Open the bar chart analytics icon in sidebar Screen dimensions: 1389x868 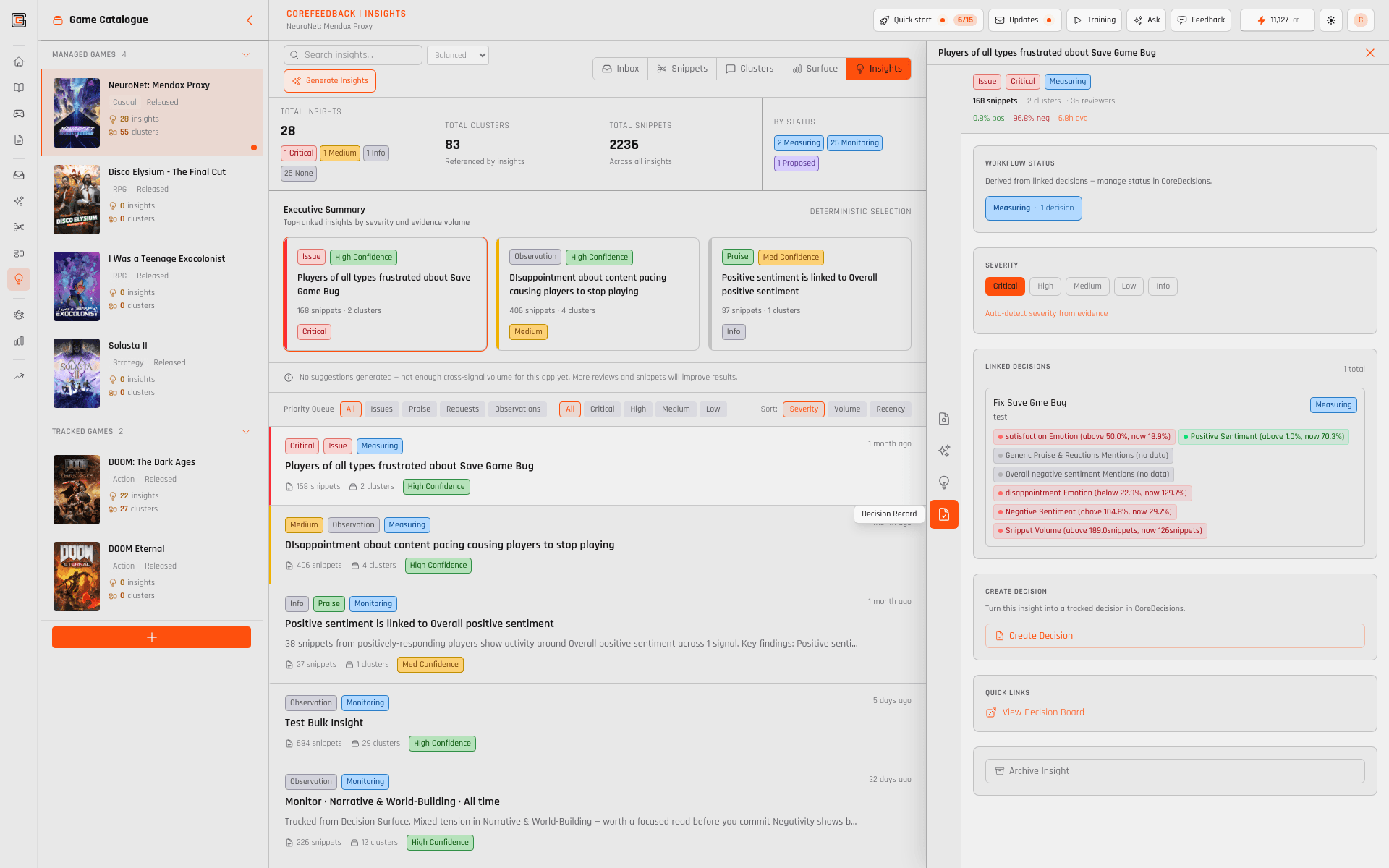[19, 341]
